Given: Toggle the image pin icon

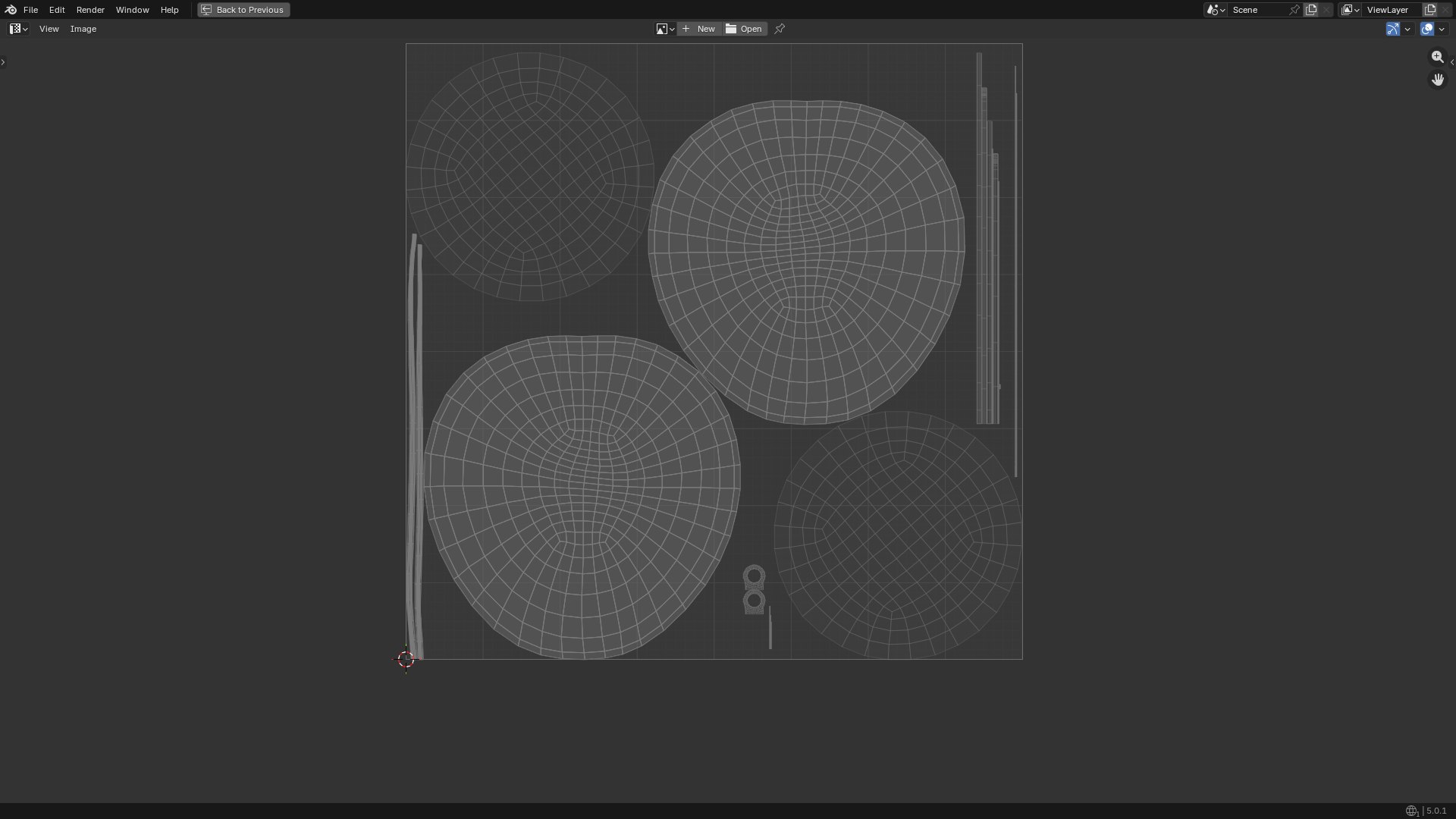Looking at the screenshot, I should pos(780,29).
